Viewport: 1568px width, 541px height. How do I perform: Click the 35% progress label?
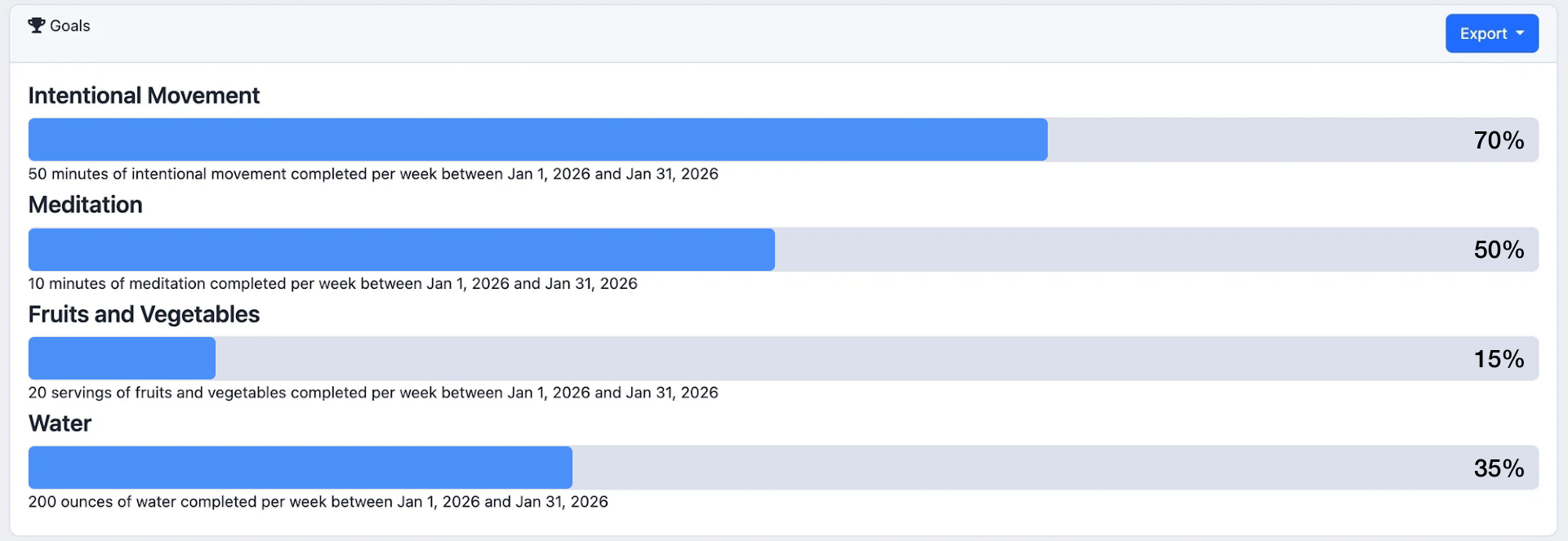1499,468
